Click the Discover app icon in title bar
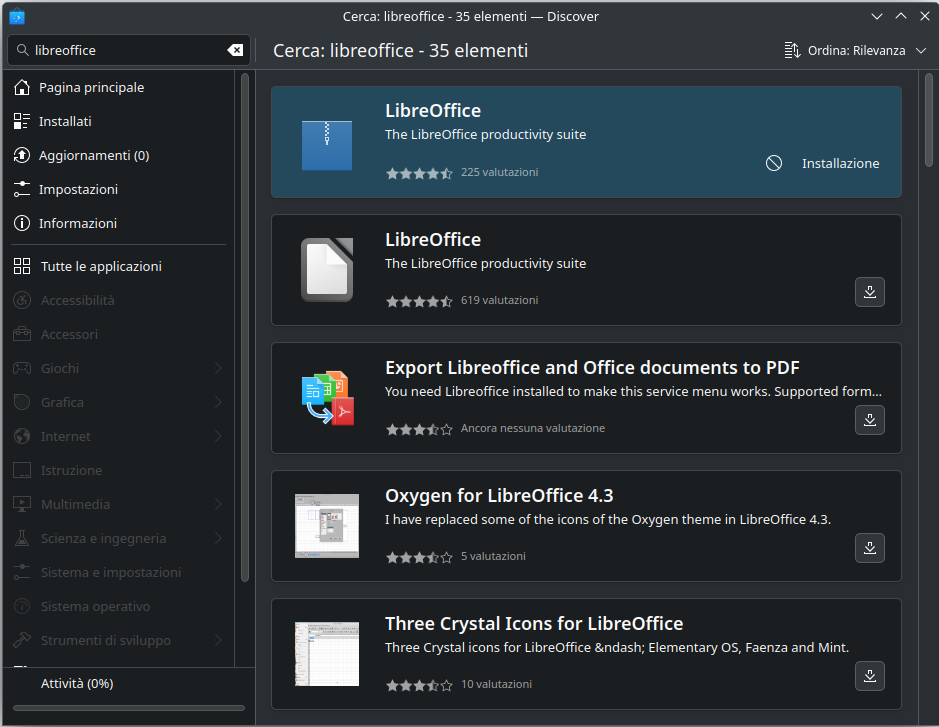Image resolution: width=939 pixels, height=727 pixels. (x=17, y=16)
